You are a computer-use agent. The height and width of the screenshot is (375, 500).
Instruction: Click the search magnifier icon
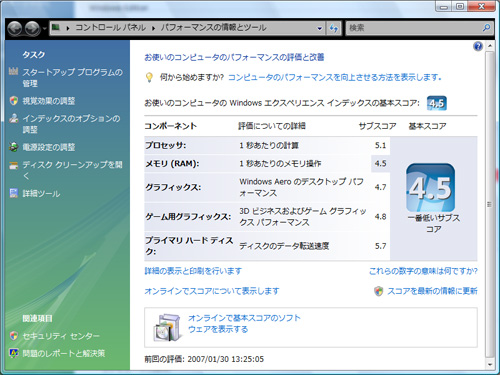click(486, 28)
